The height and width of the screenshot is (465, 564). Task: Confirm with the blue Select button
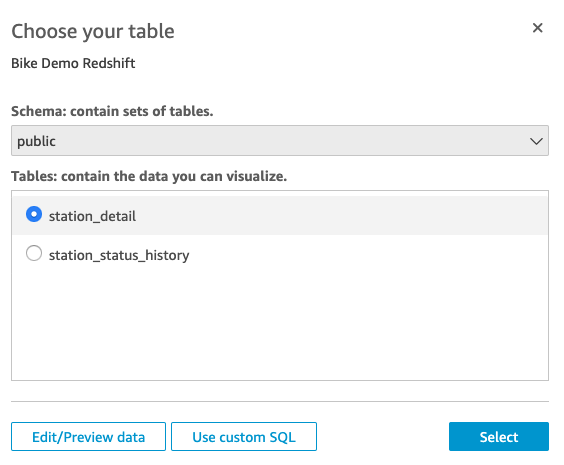pos(499,437)
